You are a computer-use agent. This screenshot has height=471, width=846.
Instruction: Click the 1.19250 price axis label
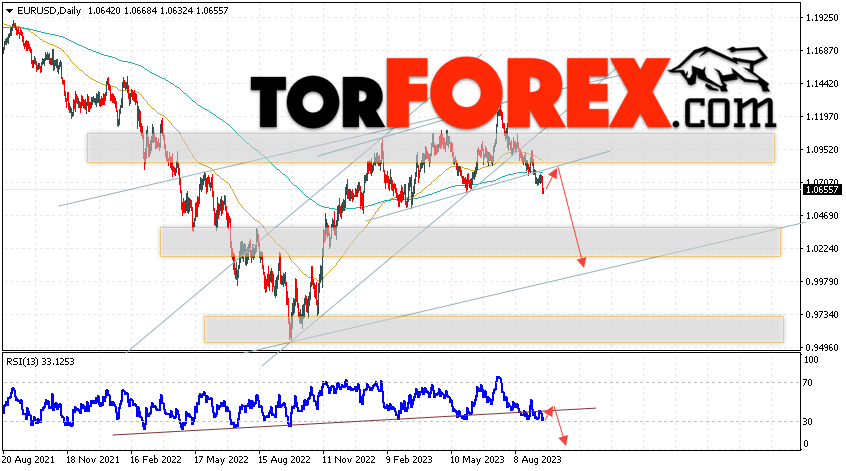(822, 18)
